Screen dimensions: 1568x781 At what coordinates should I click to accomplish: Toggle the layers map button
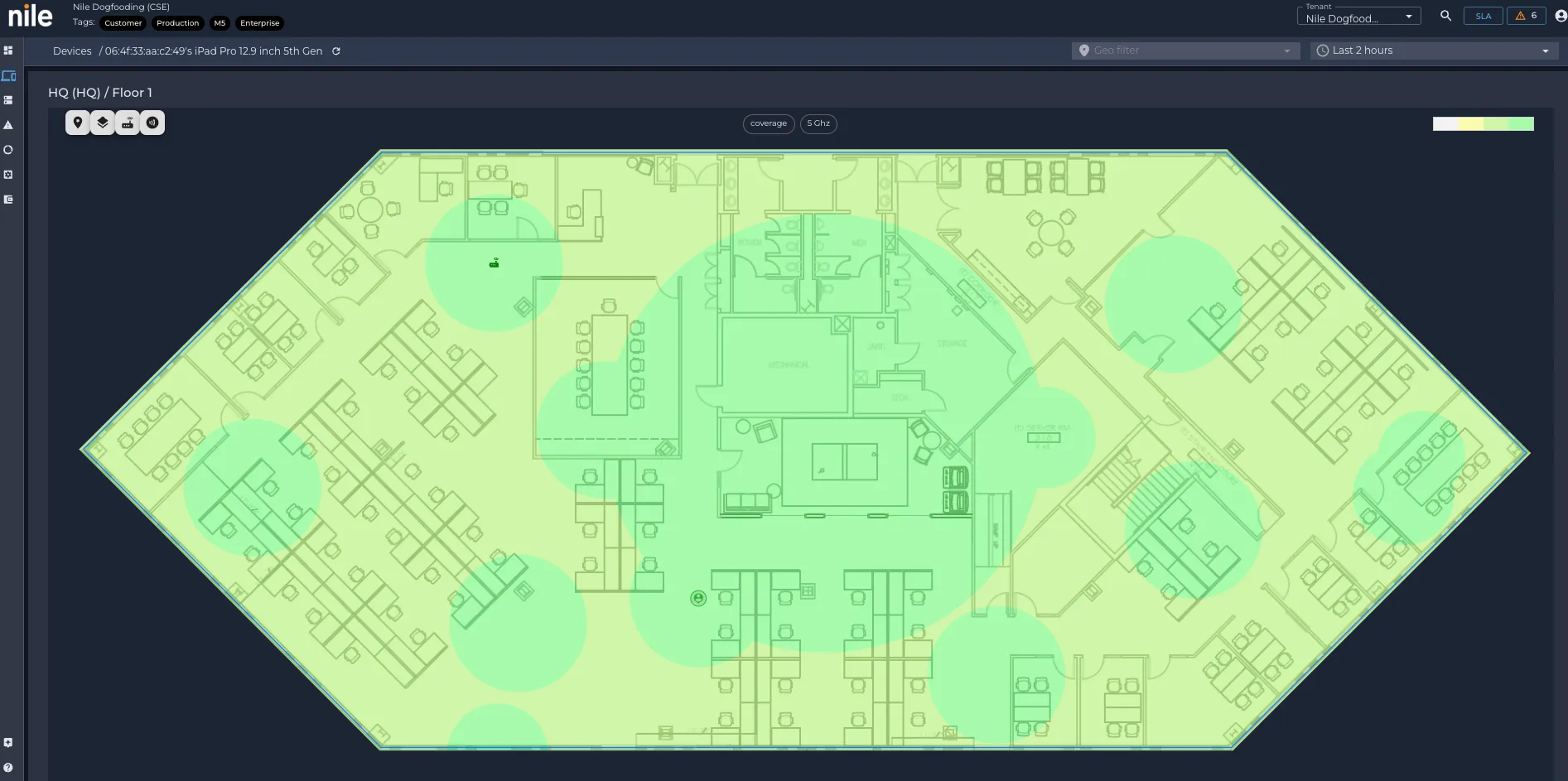tap(103, 123)
